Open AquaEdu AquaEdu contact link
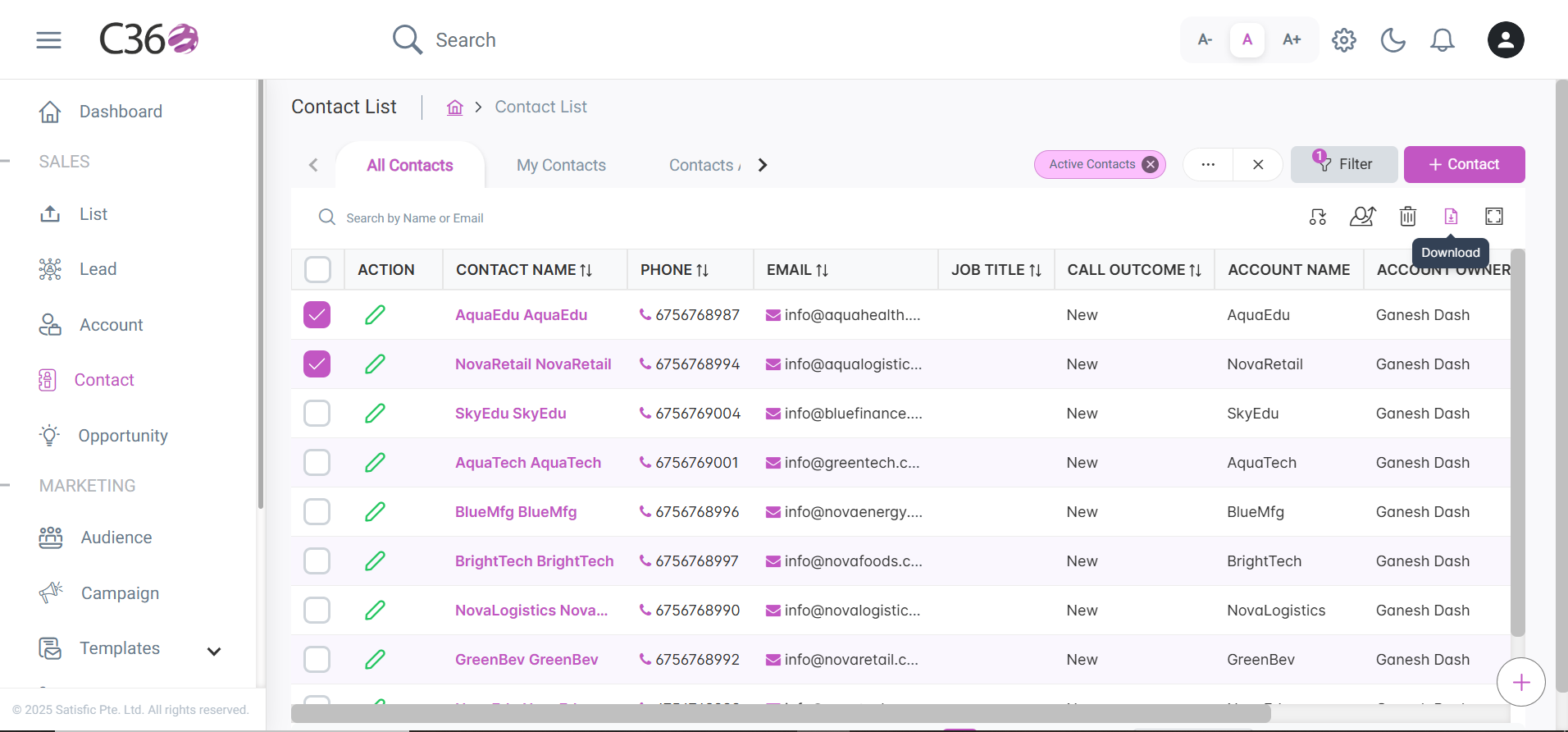The height and width of the screenshot is (732, 1568). (x=521, y=315)
